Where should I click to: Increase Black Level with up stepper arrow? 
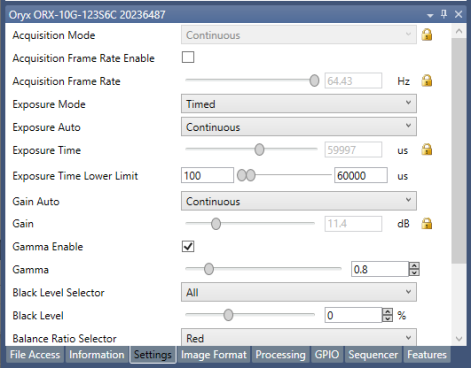pyautogui.click(x=388, y=312)
